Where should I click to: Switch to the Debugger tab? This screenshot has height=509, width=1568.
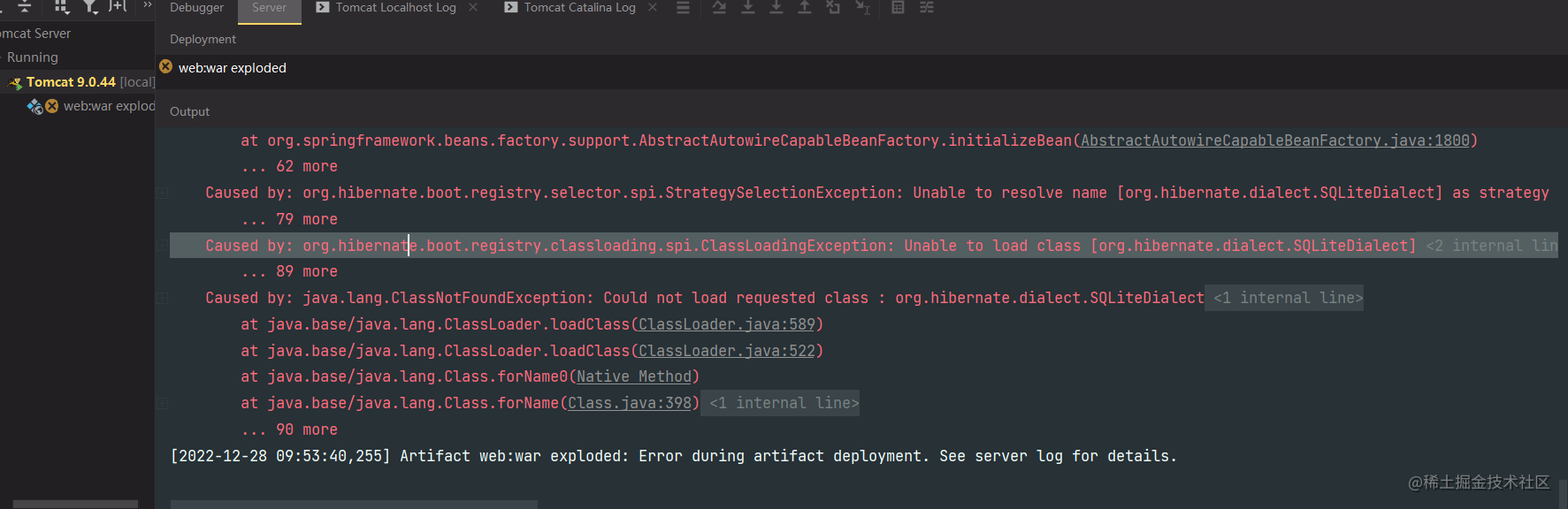[x=196, y=7]
